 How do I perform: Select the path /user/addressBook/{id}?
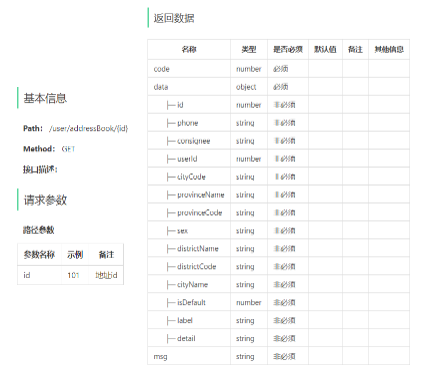point(88,128)
